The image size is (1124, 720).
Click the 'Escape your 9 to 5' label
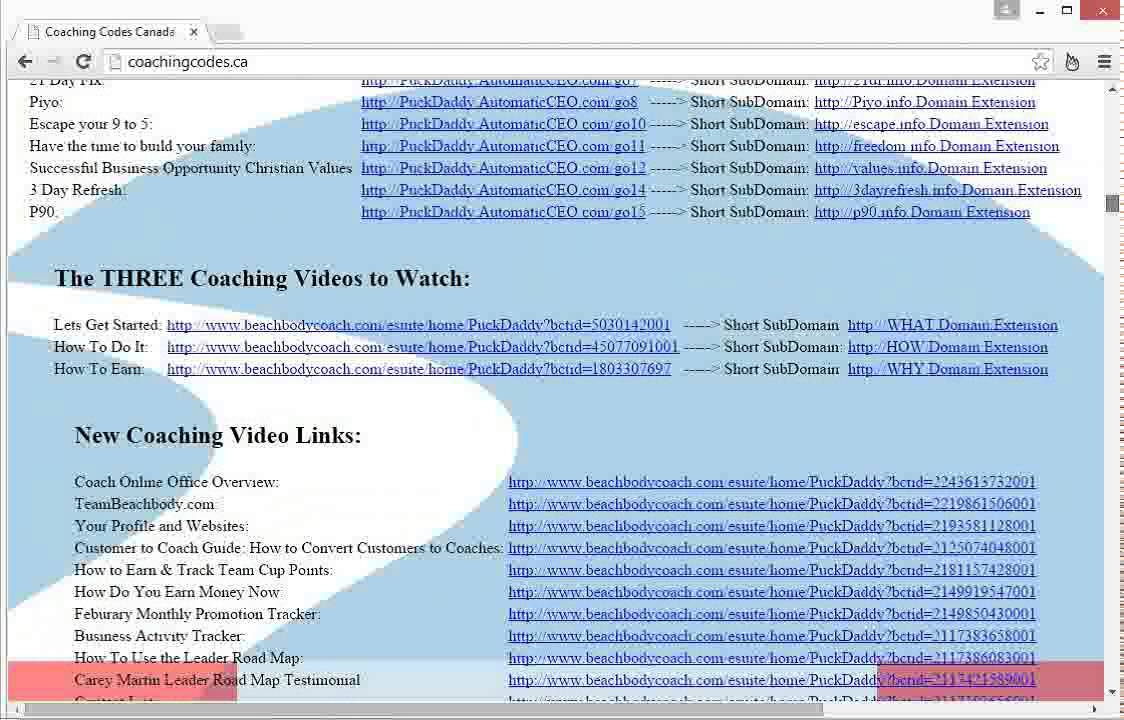(91, 125)
